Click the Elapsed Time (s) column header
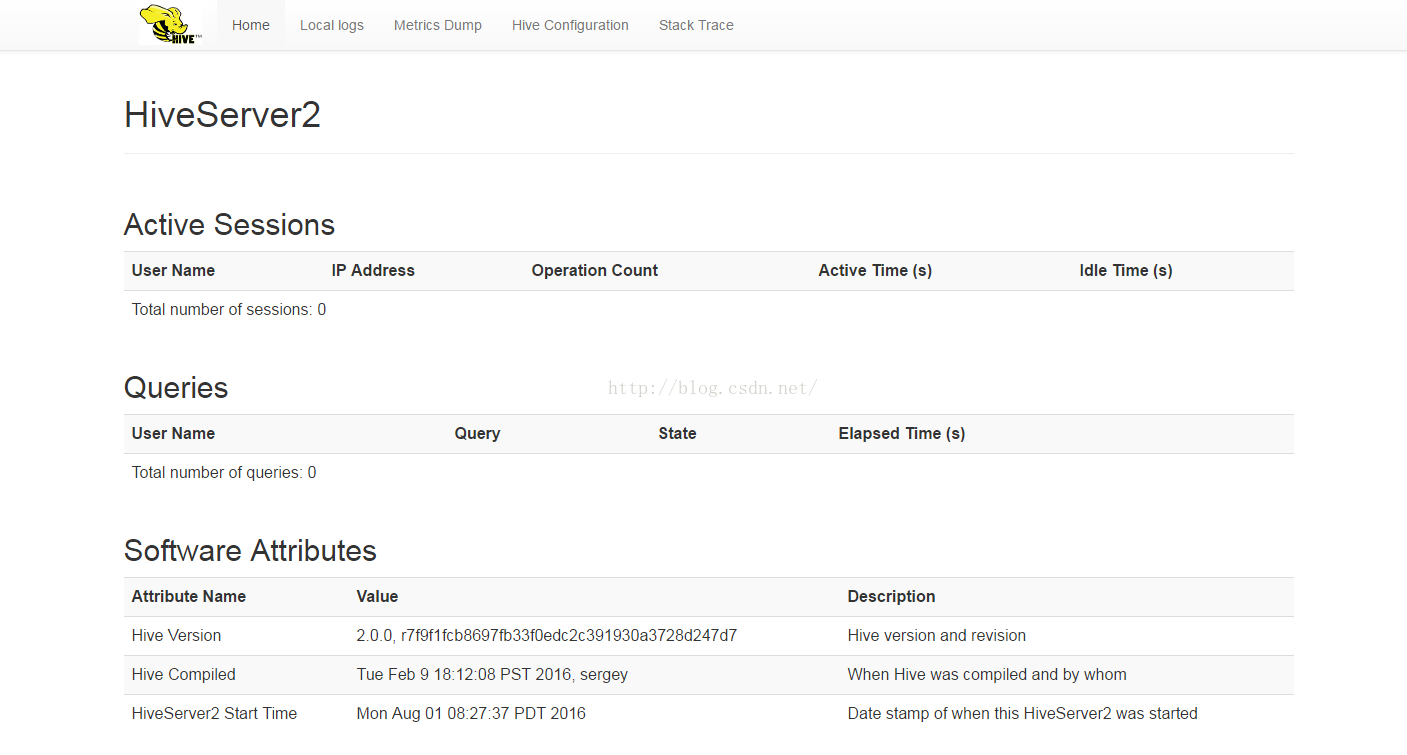Screen dimensions: 1407x755 (902, 433)
